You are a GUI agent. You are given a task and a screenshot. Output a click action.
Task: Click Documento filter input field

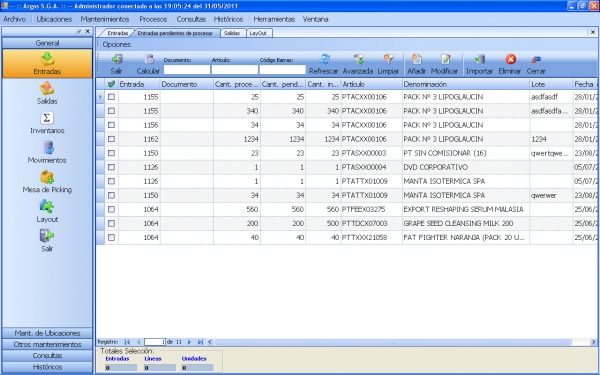187,70
